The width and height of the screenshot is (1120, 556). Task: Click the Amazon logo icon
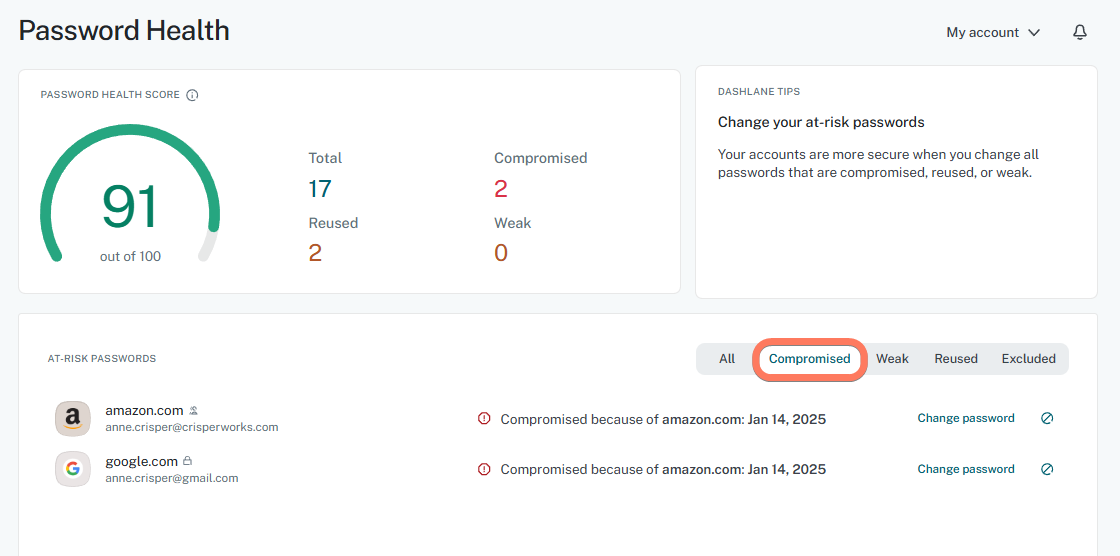coord(72,419)
